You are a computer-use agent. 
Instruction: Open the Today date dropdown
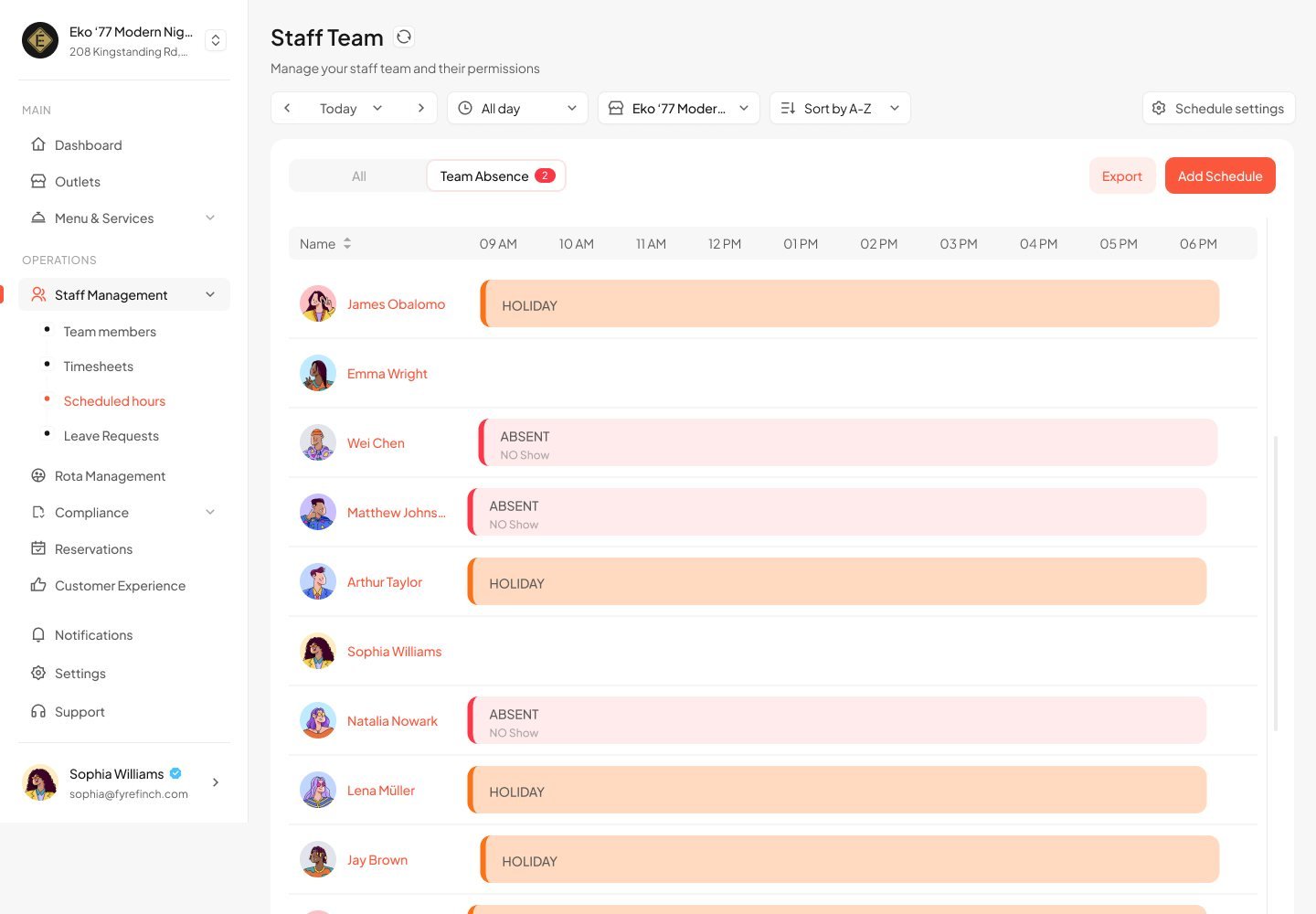point(352,108)
